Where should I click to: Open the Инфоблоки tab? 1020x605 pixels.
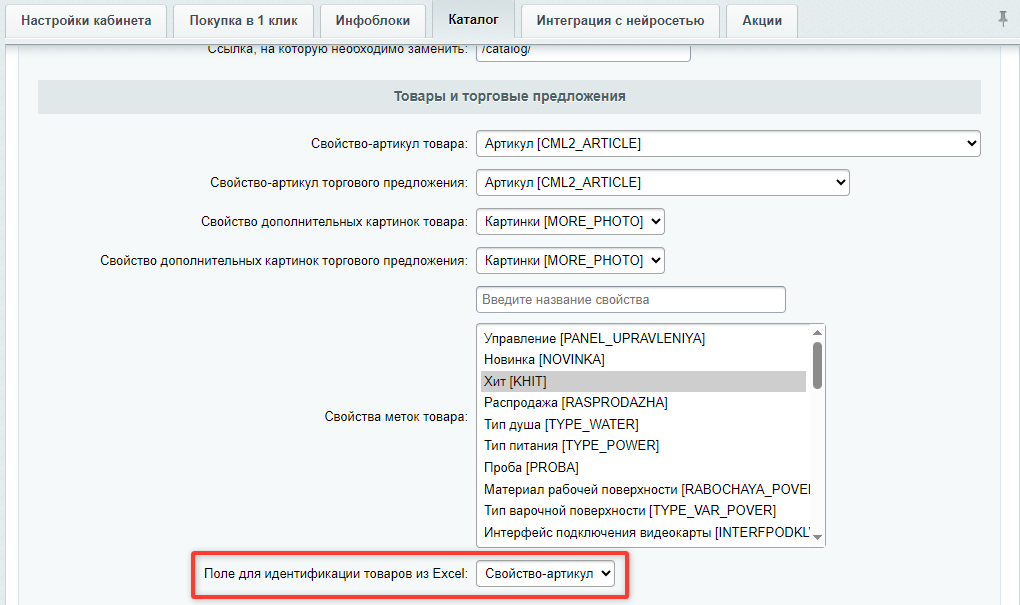click(373, 21)
